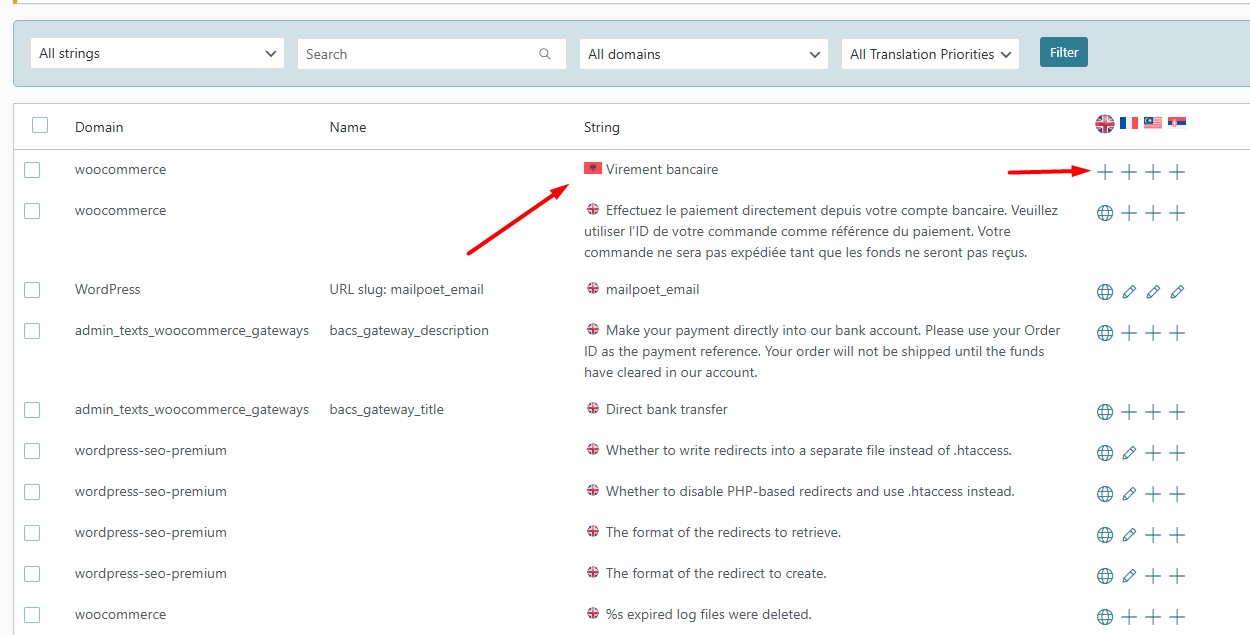Viewport: 1250px width, 635px height.
Task: Add French translation for "Virement bancaire" string
Action: point(1128,171)
